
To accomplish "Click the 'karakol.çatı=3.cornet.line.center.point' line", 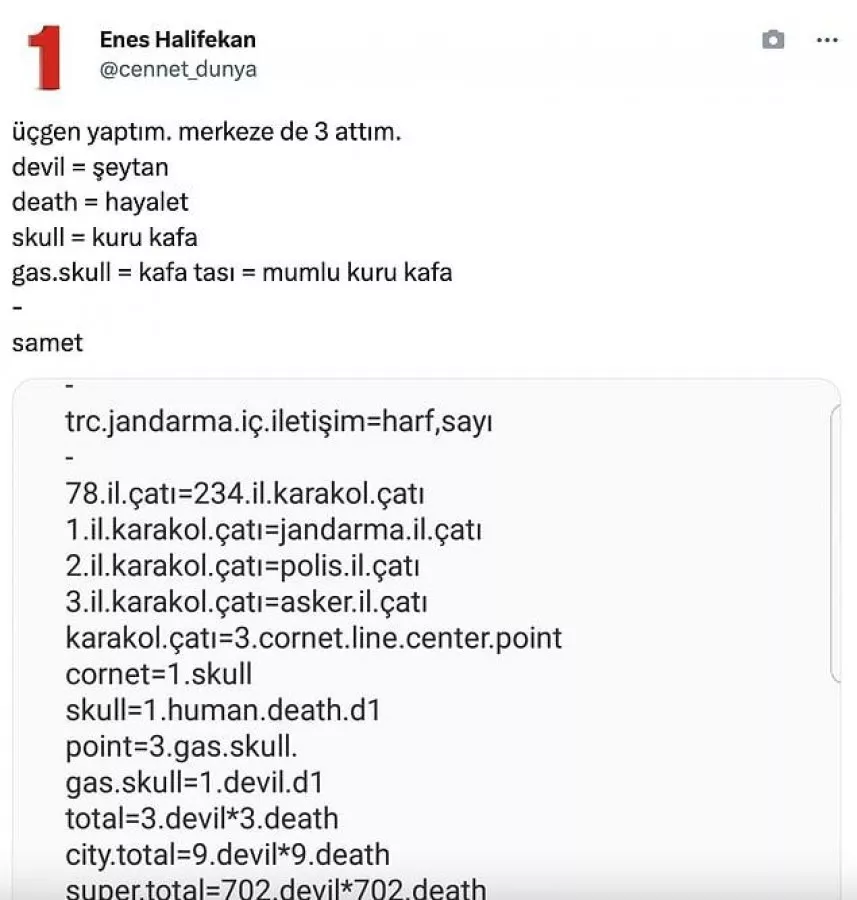I will point(313,638).
